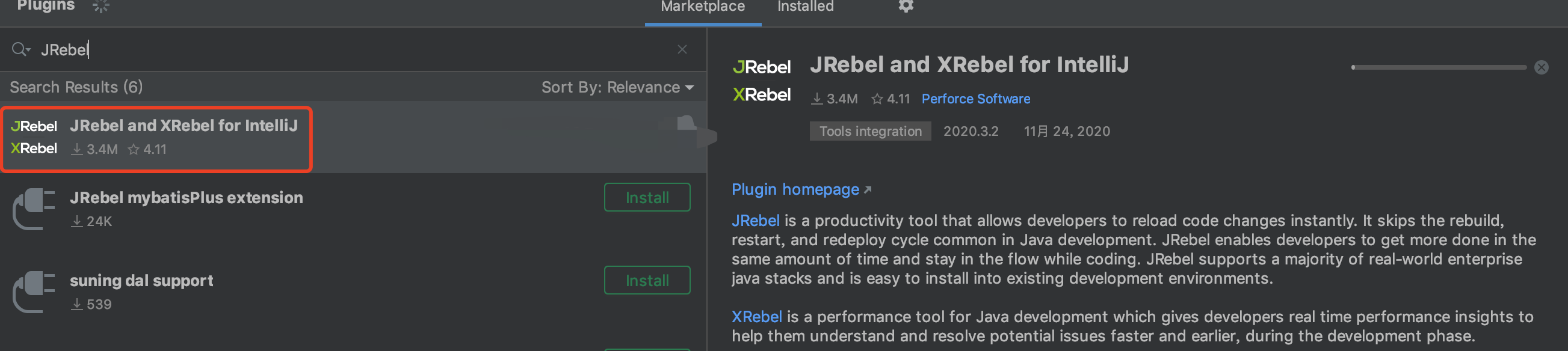Filter plugins by the Tools integration tag
The width and height of the screenshot is (1568, 351).
point(870,131)
